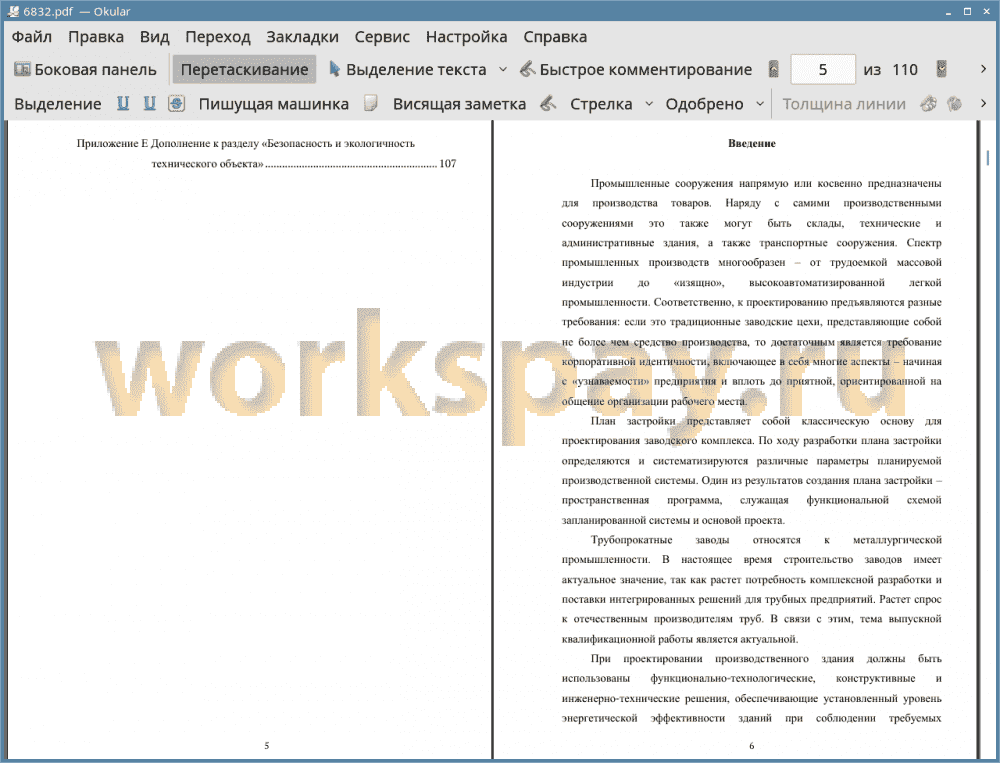Open the Файл menu
The width and height of the screenshot is (1000, 763).
tap(31, 37)
